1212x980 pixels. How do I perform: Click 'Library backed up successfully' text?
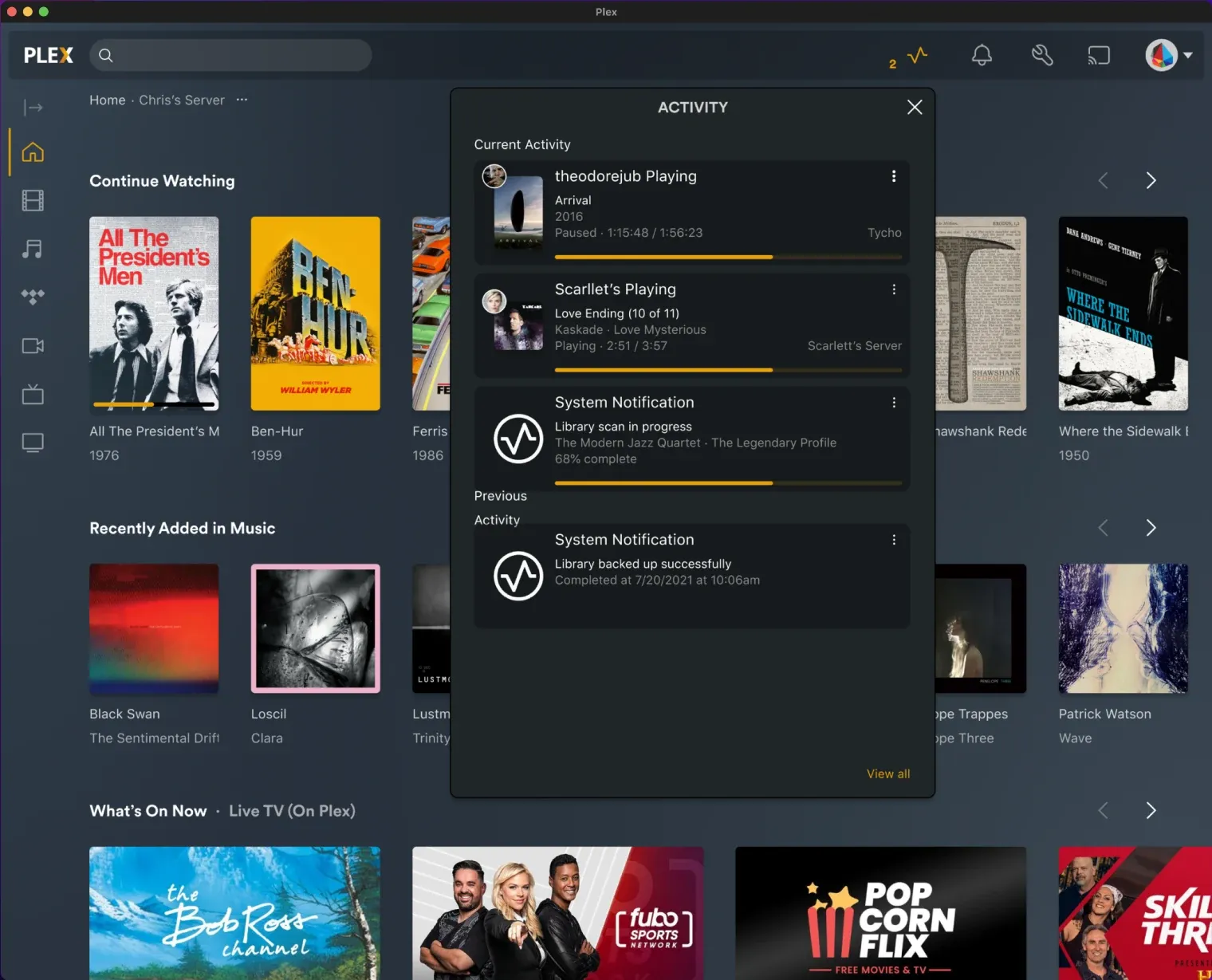[643, 564]
